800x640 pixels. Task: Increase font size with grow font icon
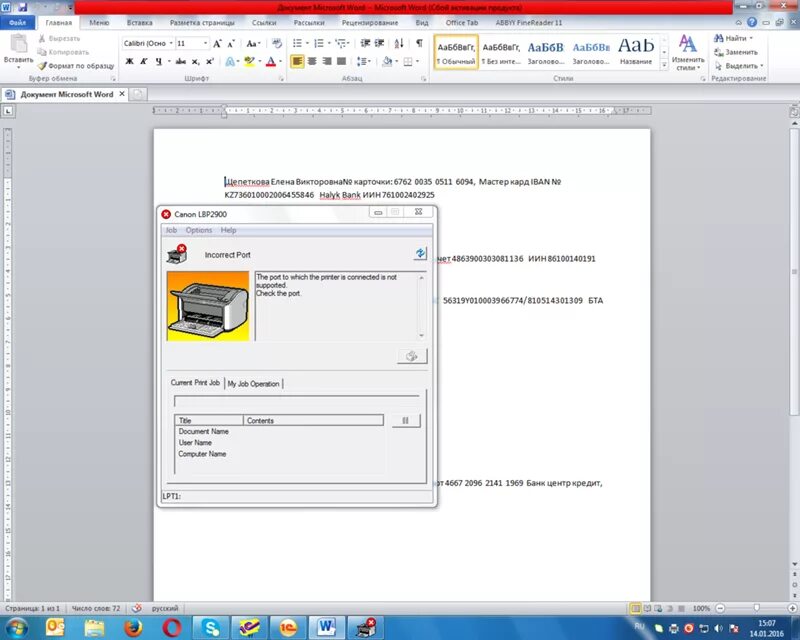tap(217, 43)
